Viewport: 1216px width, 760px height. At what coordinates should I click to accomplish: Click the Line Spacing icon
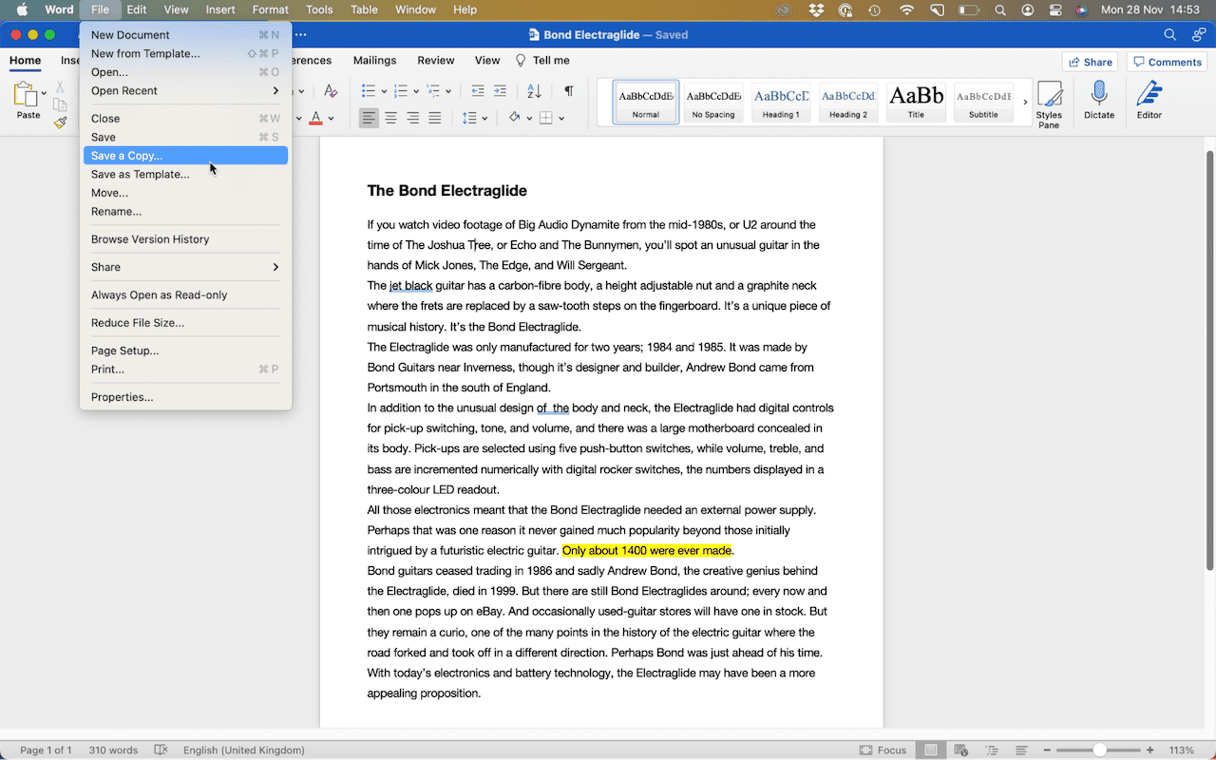(x=469, y=118)
